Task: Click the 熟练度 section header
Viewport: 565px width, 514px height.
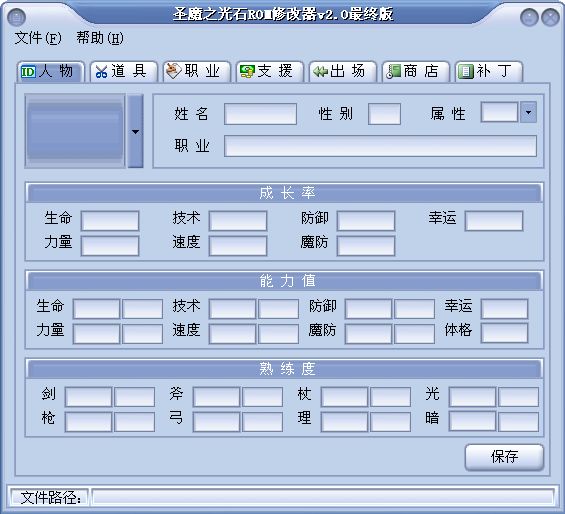Action: (x=285, y=369)
